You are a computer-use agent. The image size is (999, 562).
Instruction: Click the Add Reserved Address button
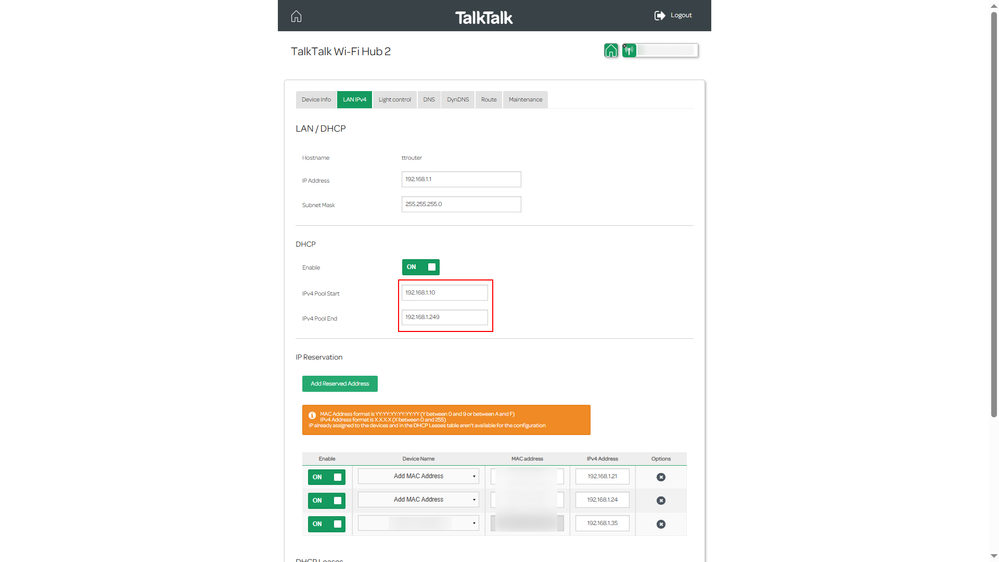click(340, 384)
